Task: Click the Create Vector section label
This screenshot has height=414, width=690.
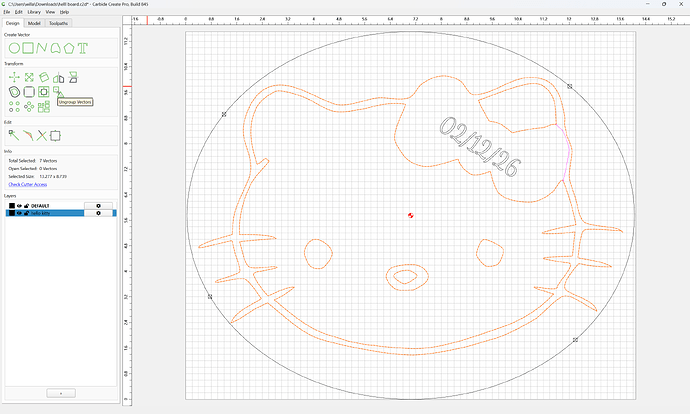Action: click(17, 34)
